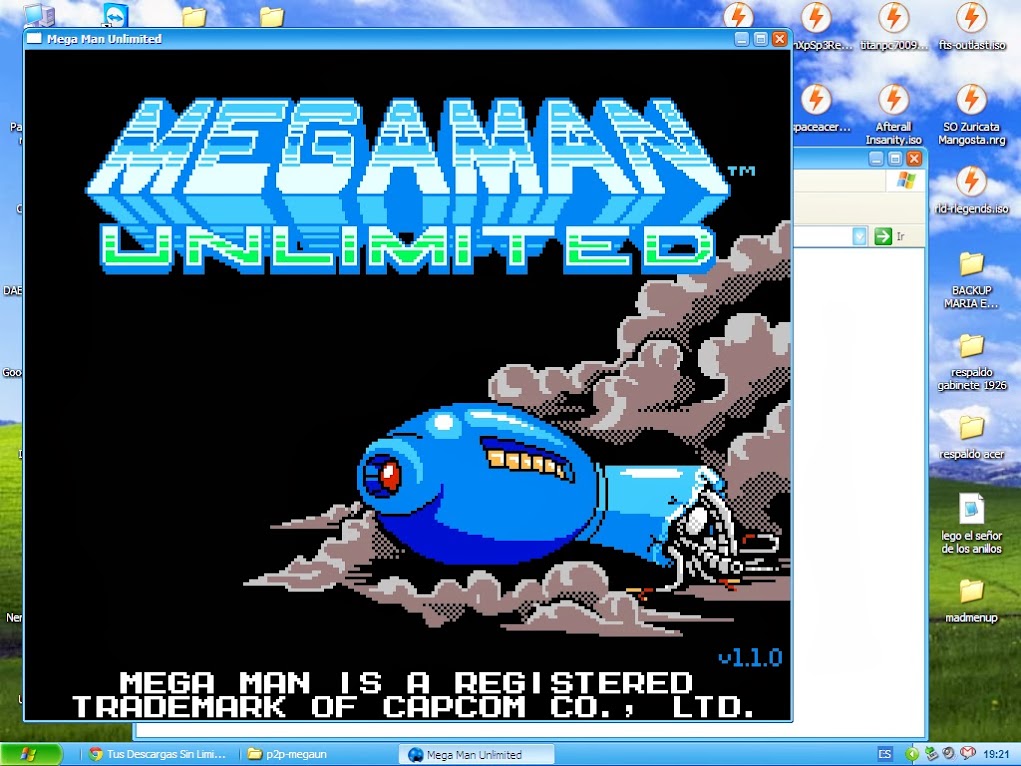The height and width of the screenshot is (766, 1021).
Task: Open the fts-outlast.iso desktop icon
Action: click(x=971, y=26)
